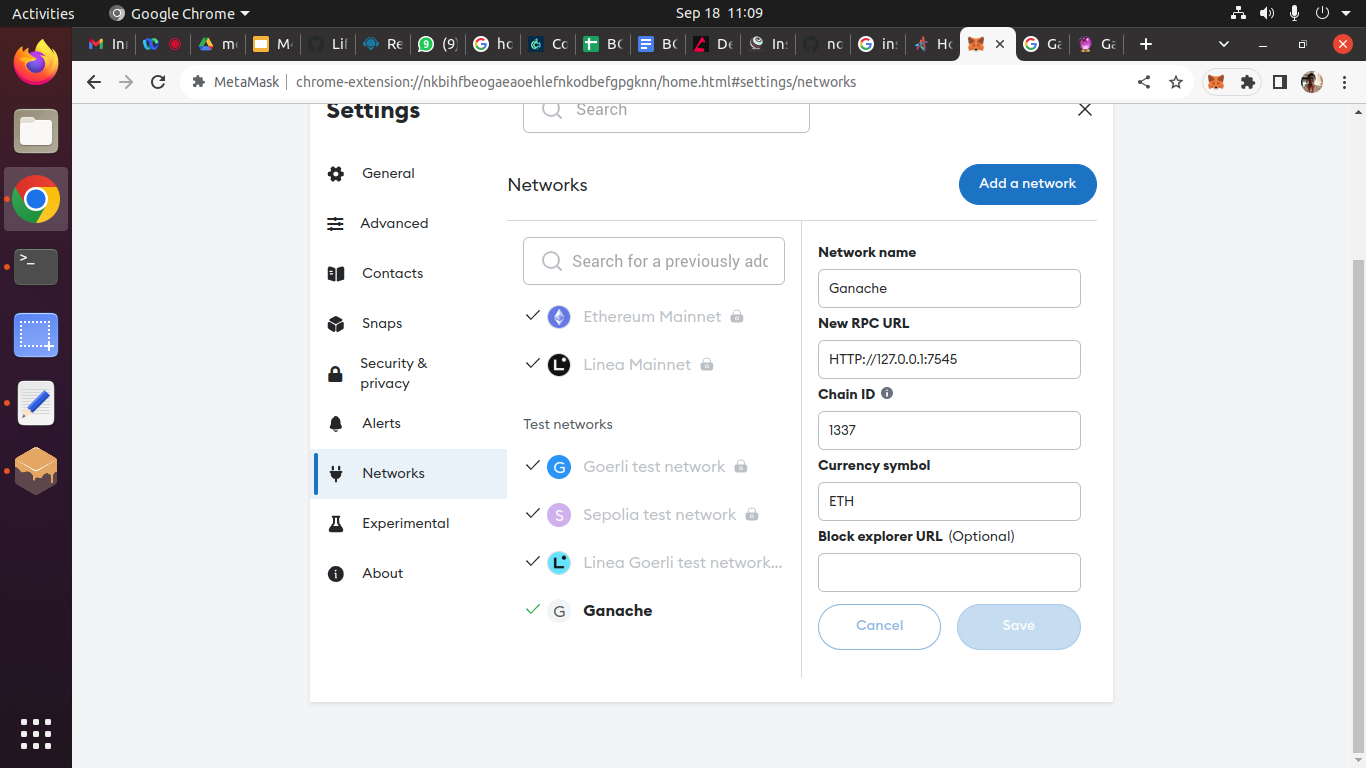
Task: Open Text Editor from the dock
Action: (36, 403)
